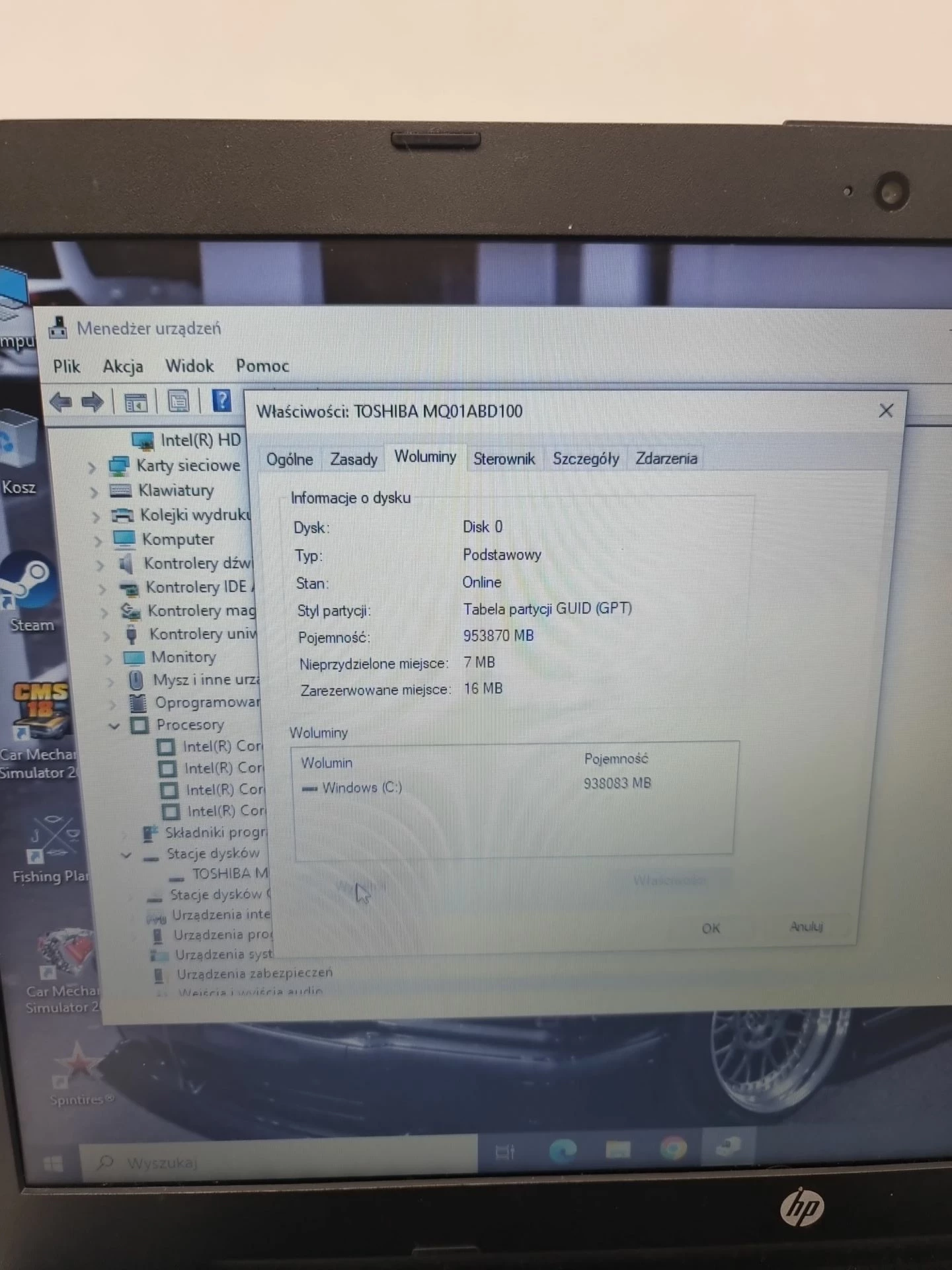Click the Device Manager taskbar icon
This screenshot has width=952, height=1270.
coord(728,1146)
